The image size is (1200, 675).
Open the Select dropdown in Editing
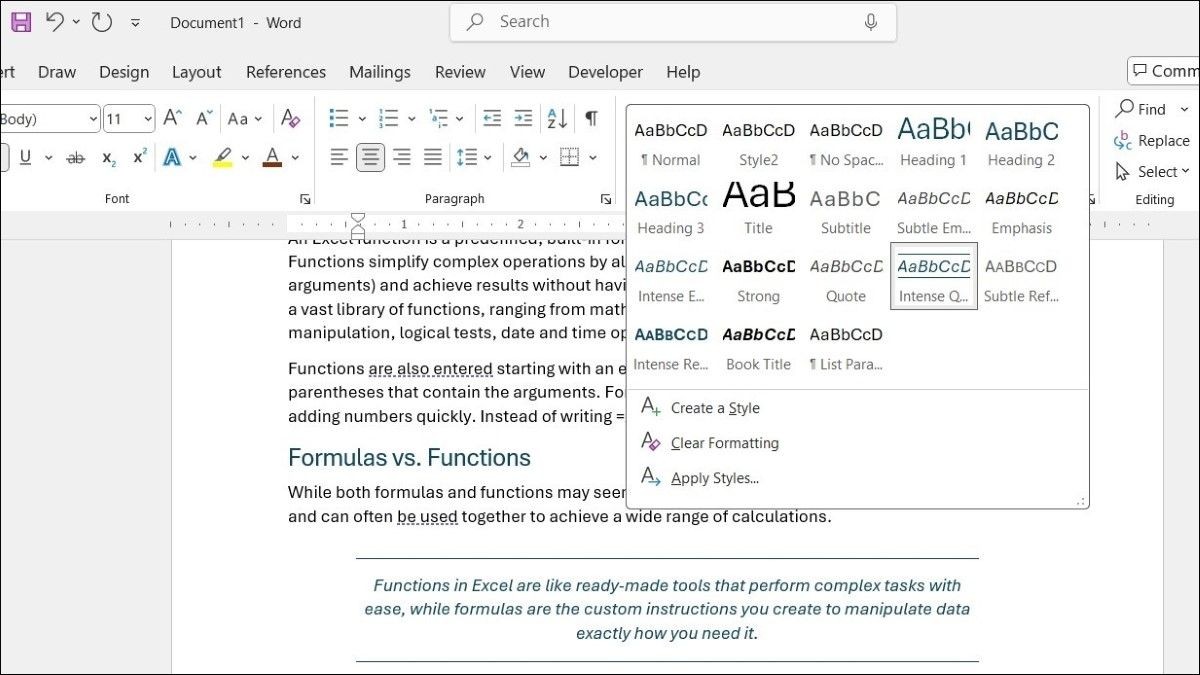tap(1153, 172)
